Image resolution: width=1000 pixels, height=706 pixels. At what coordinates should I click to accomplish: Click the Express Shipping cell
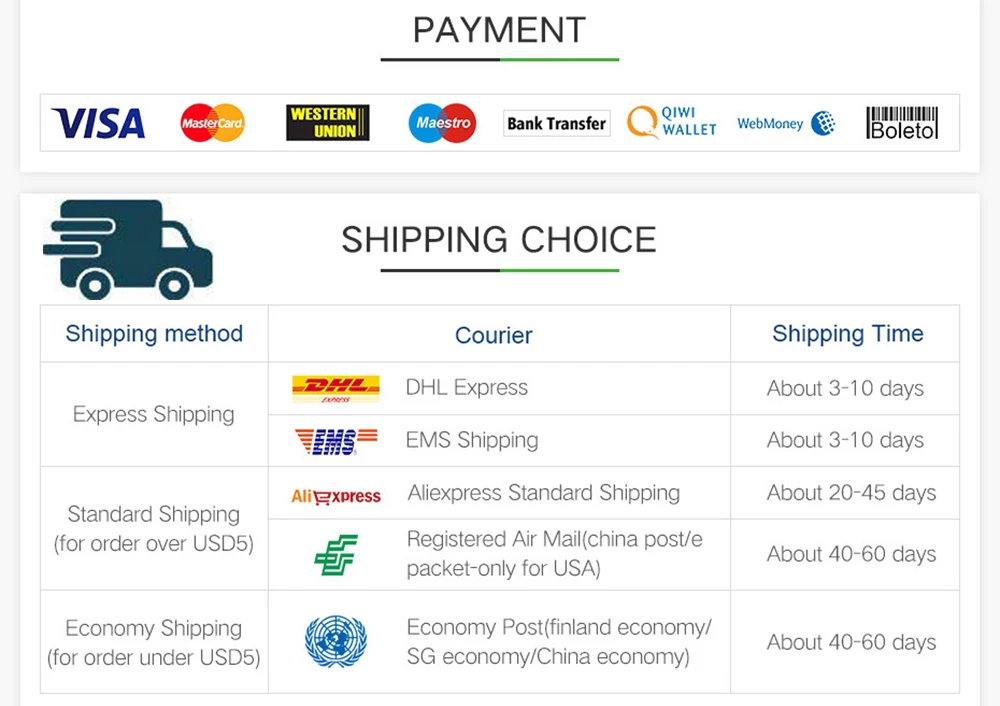(x=154, y=415)
